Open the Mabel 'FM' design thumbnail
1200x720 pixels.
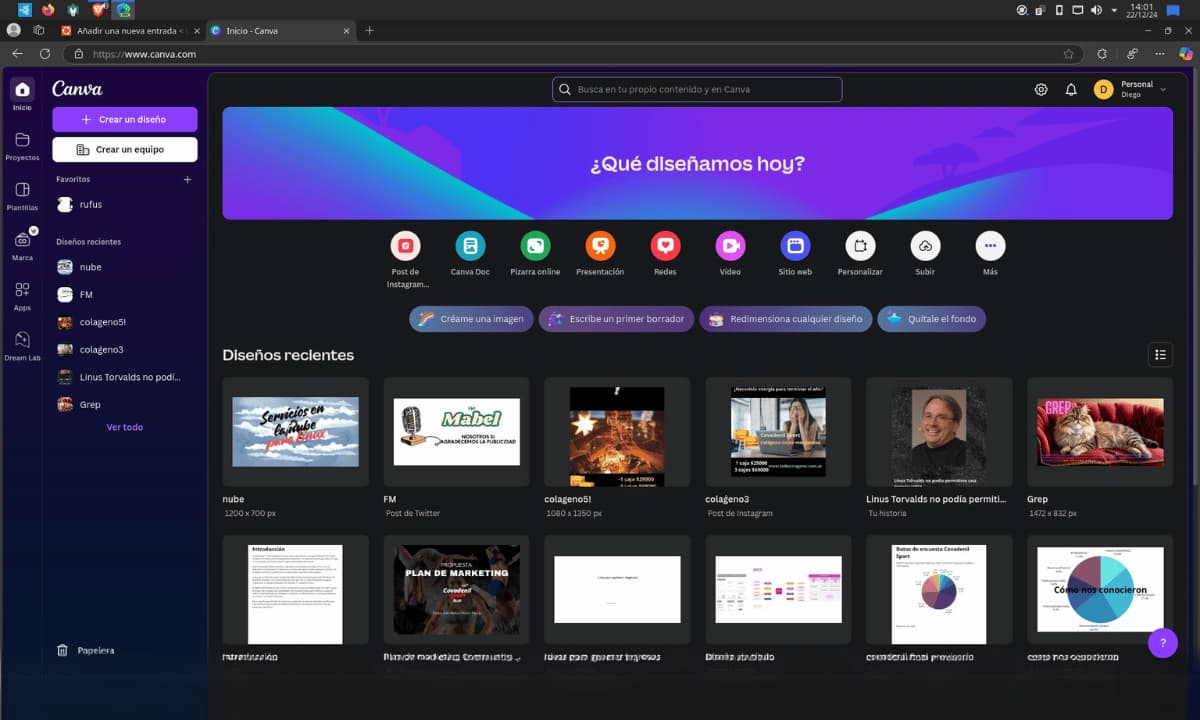pyautogui.click(x=456, y=432)
